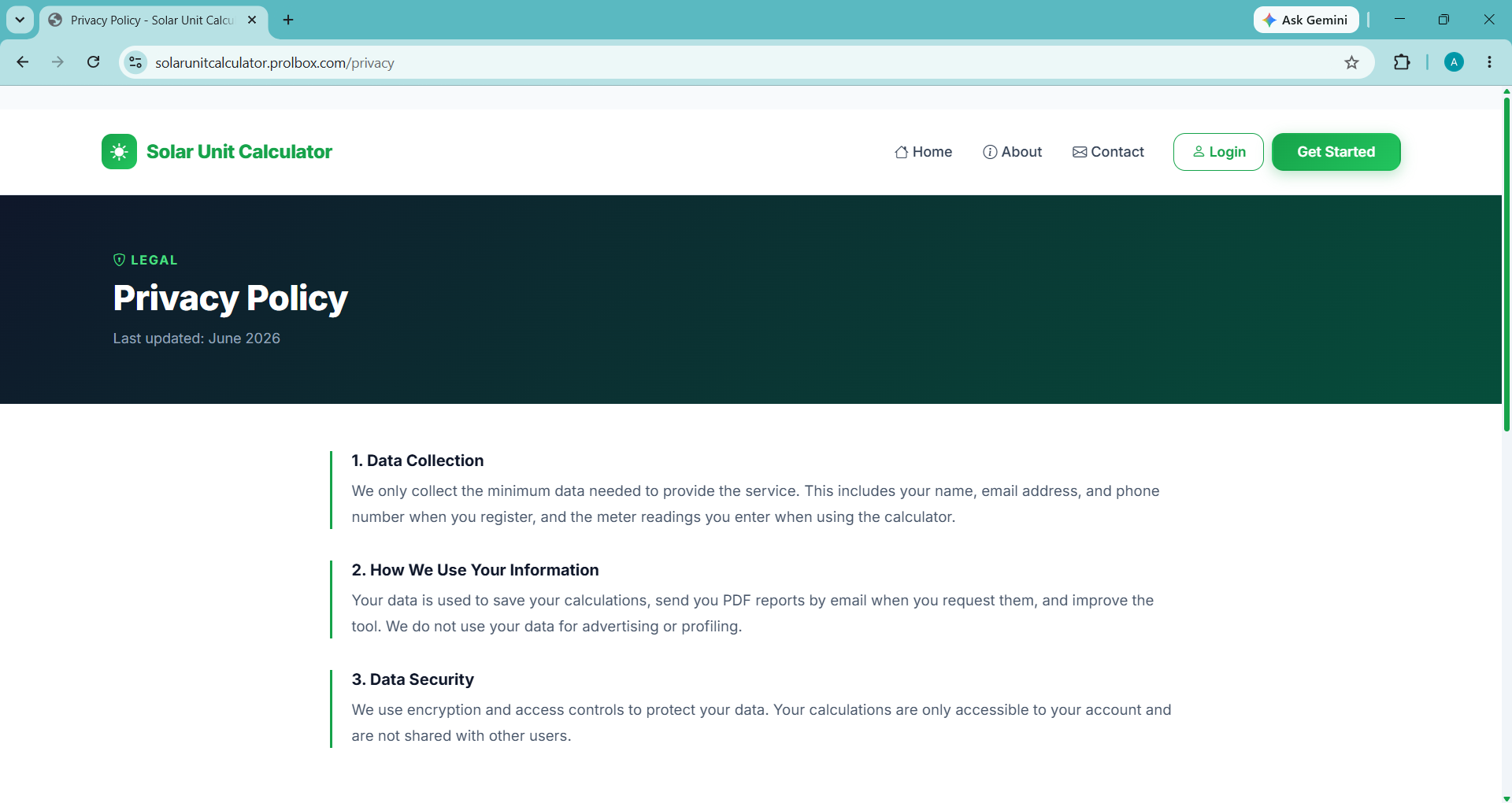Click the Privacy Policy page heading
1512x803 pixels.
230,298
